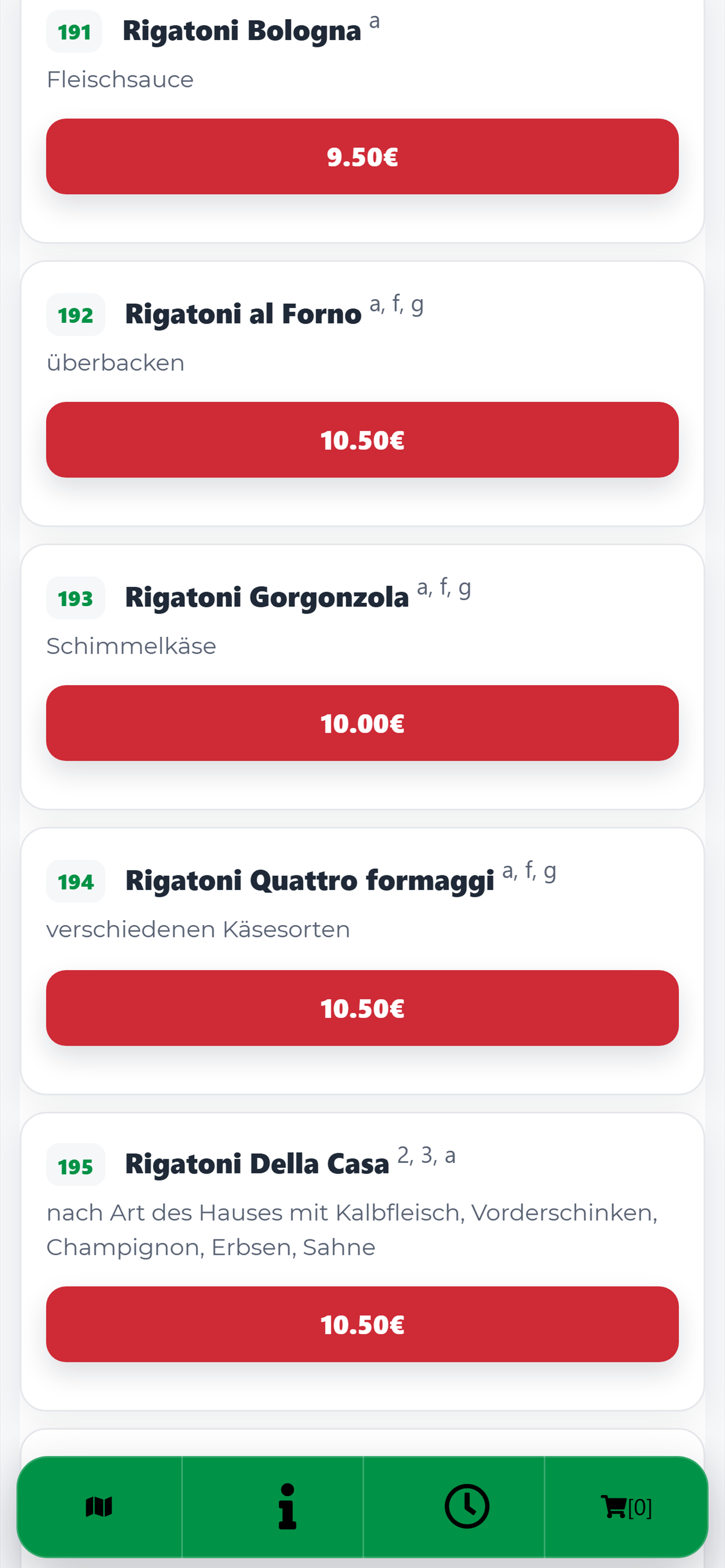This screenshot has width=725, height=1568.
Task: Select the Rigatoni Gorgonzola title
Action: click(267, 598)
